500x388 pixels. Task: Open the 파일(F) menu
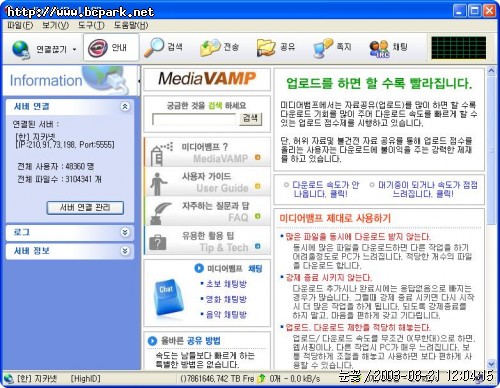[x=20, y=25]
